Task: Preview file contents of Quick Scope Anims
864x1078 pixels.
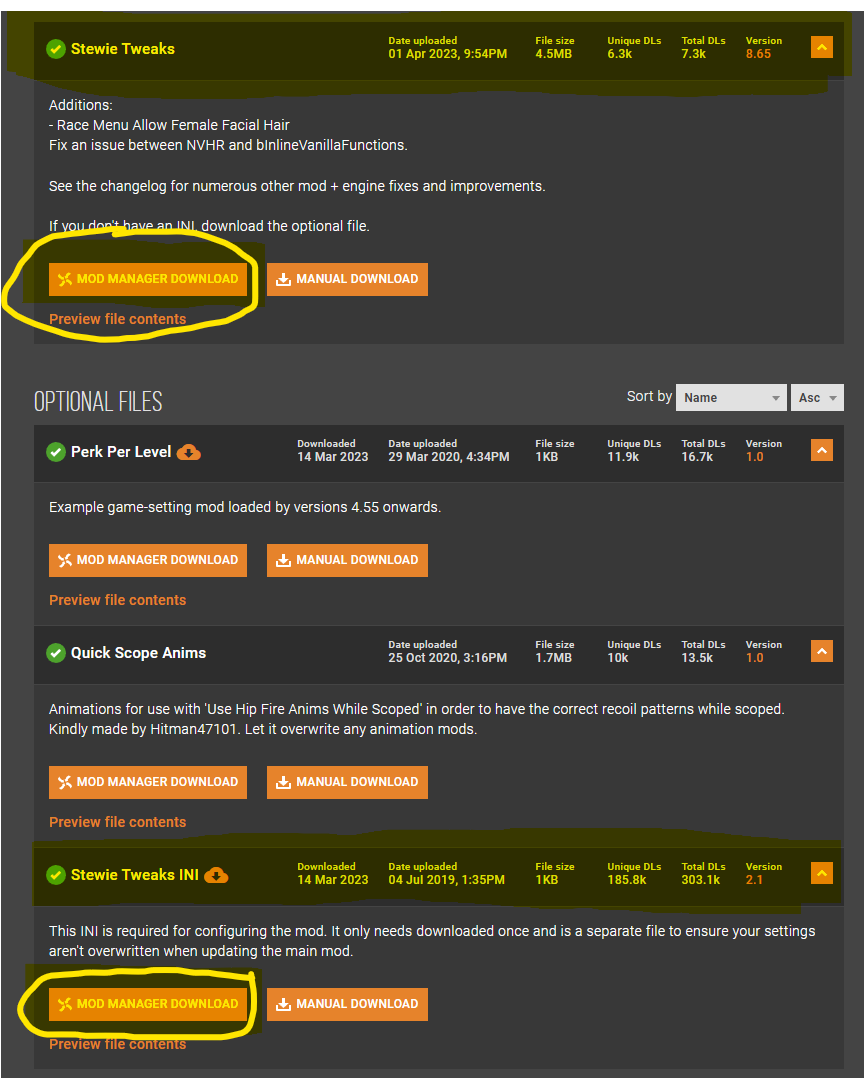Action: tap(118, 822)
